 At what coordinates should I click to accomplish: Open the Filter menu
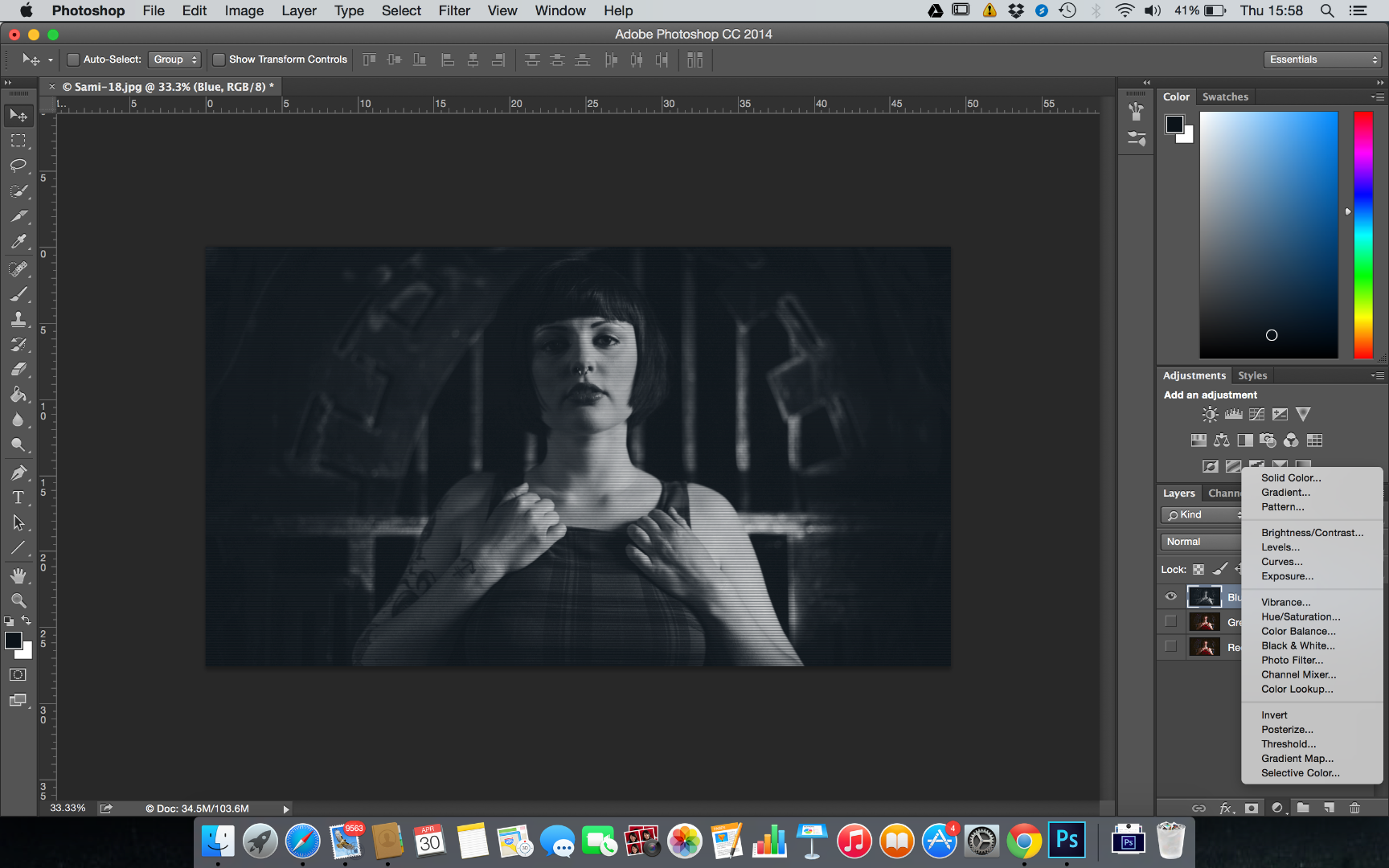(454, 10)
